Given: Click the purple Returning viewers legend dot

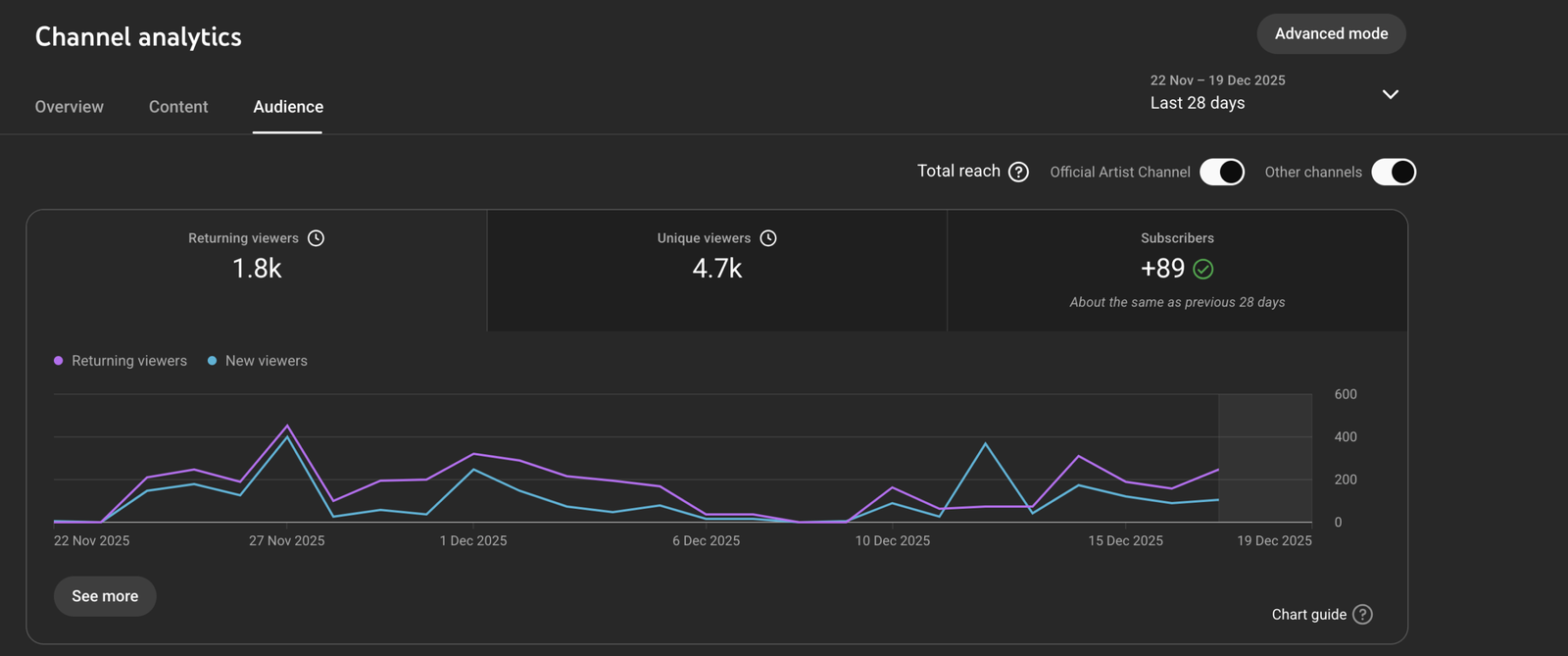Looking at the screenshot, I should 59,361.
